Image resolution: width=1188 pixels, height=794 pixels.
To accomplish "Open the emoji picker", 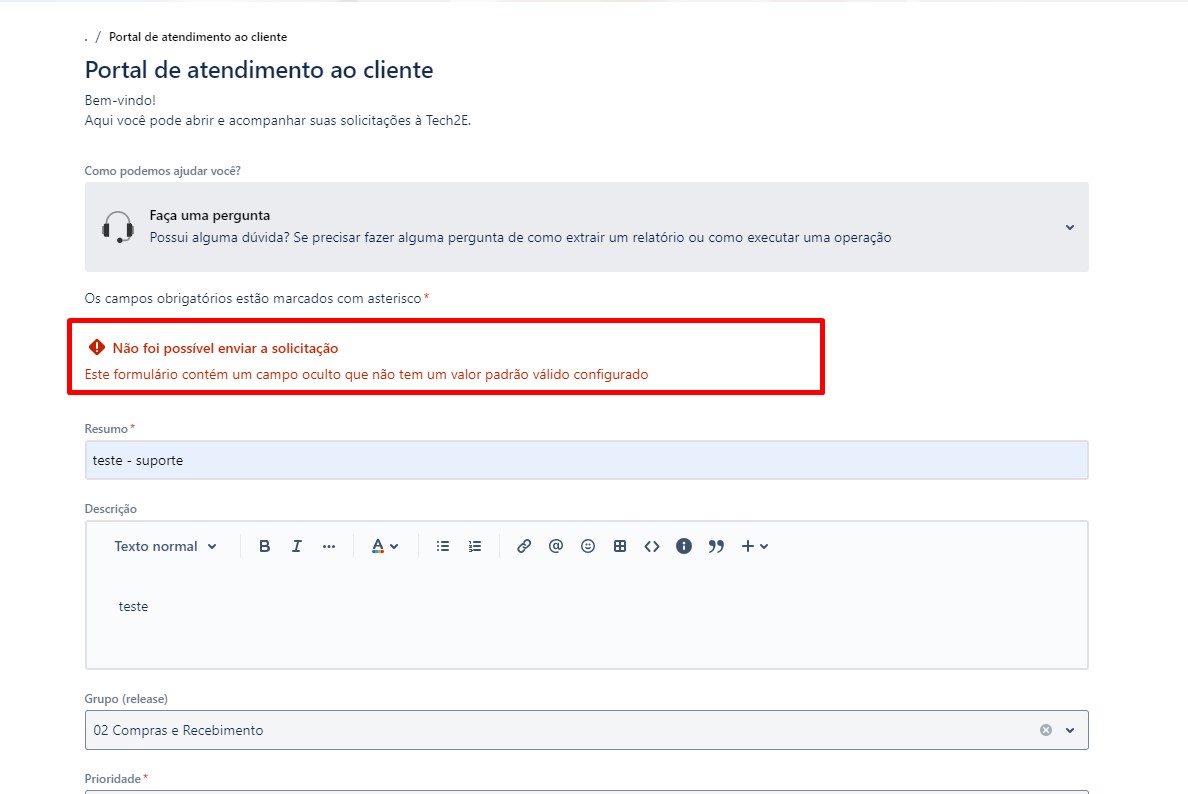I will [588, 546].
